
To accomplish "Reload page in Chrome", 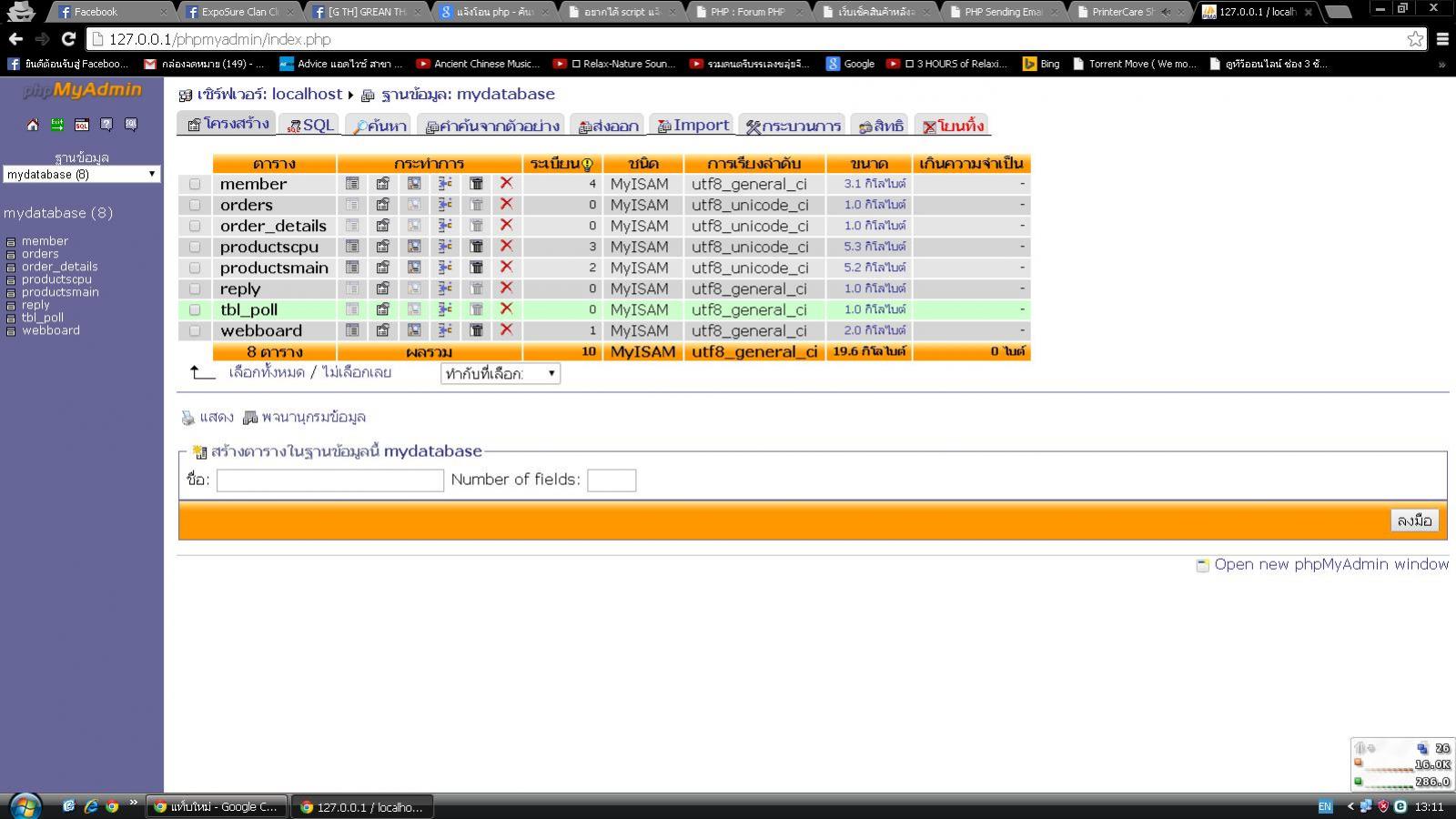I will coord(68,39).
